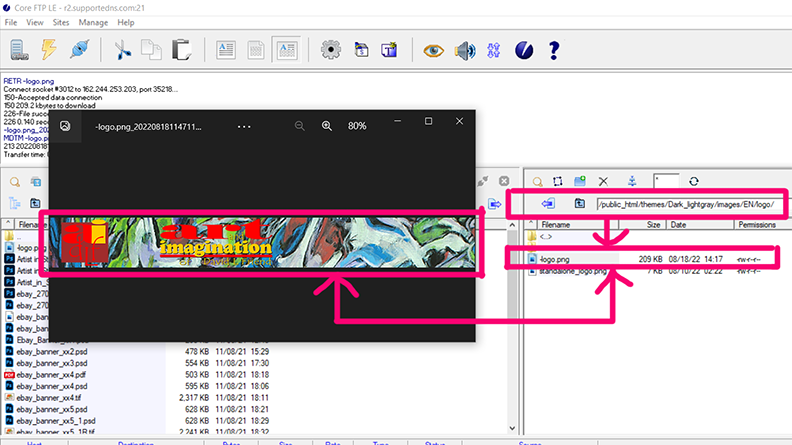Open the Help menu
This screenshot has width=792, height=445.
coord(126,23)
